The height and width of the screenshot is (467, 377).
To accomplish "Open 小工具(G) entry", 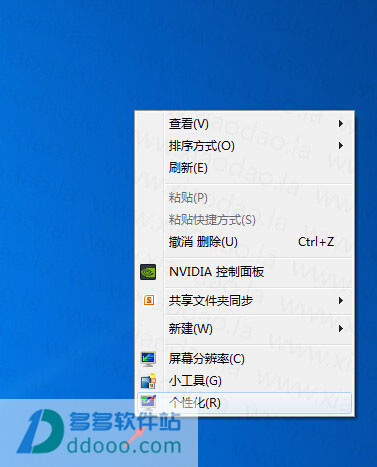I will coord(244,381).
